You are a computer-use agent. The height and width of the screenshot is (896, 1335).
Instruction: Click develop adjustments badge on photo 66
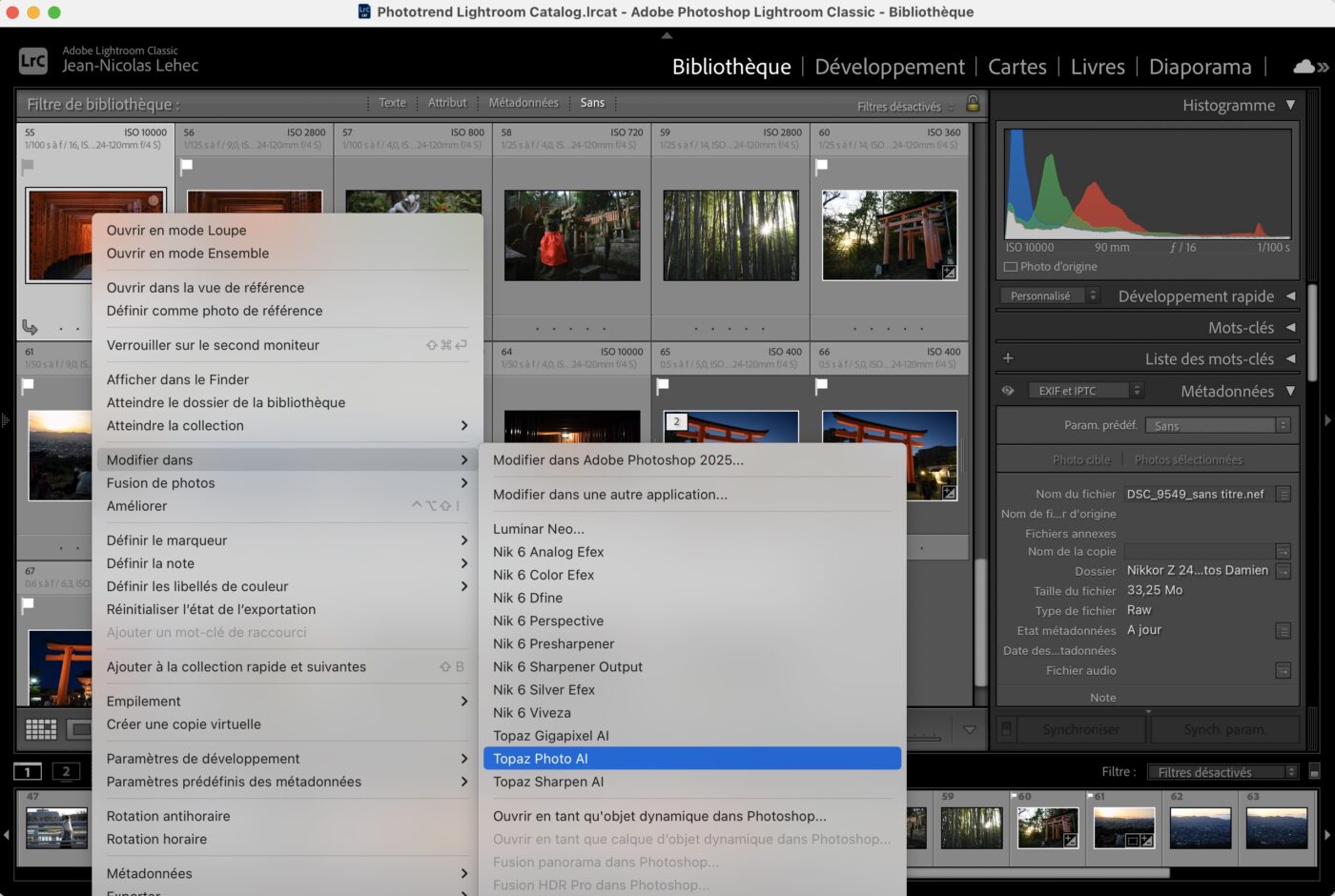point(949,493)
